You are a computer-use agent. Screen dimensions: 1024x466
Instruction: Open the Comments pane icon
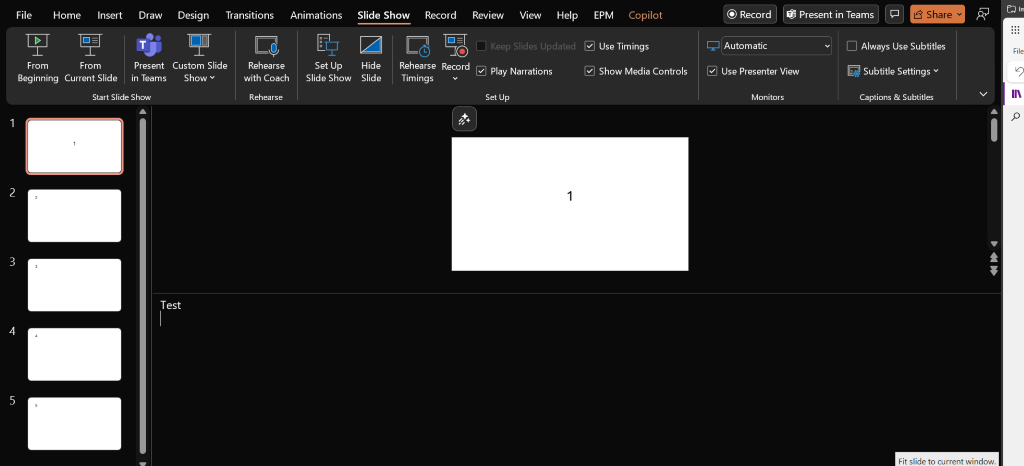[x=894, y=14]
